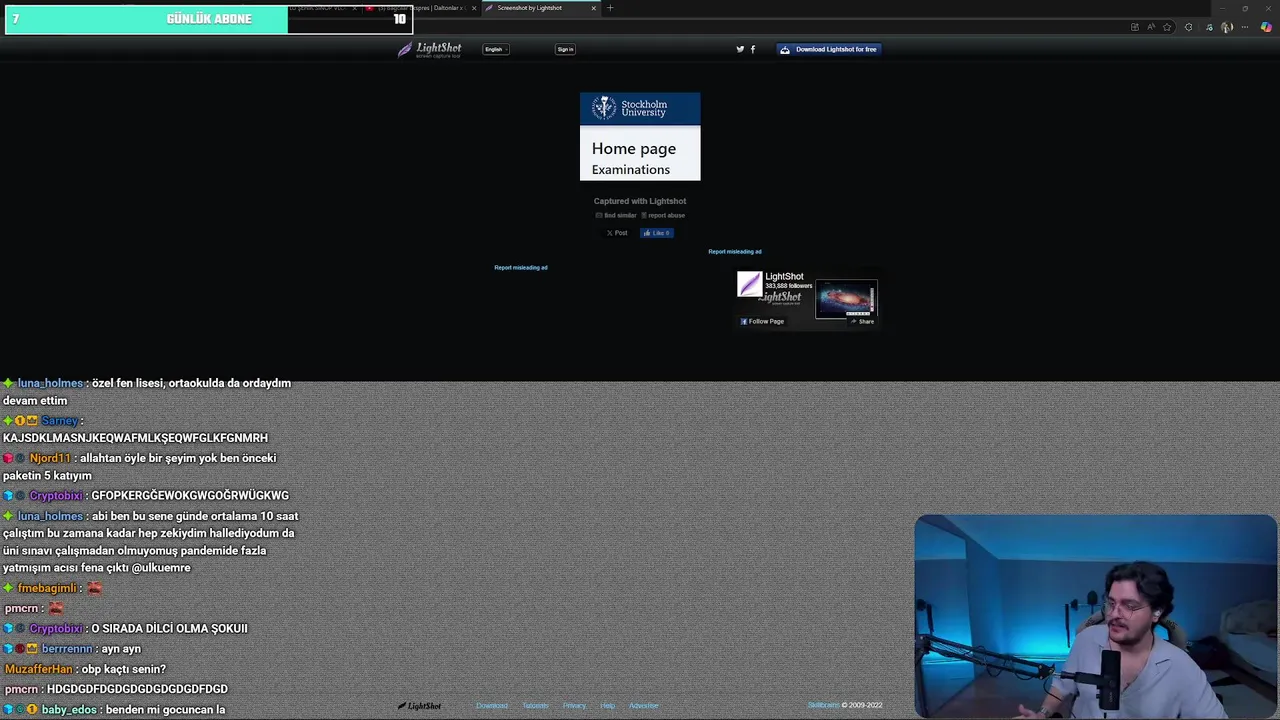Viewport: 1280px width, 720px height.
Task: Click the galaxy image in Facebook widget
Action: pos(846,299)
